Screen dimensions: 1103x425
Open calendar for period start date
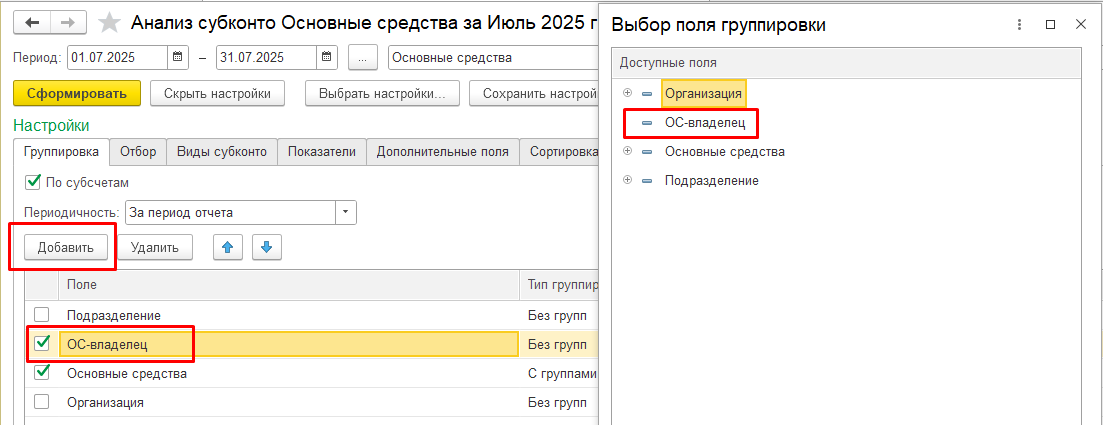click(177, 58)
